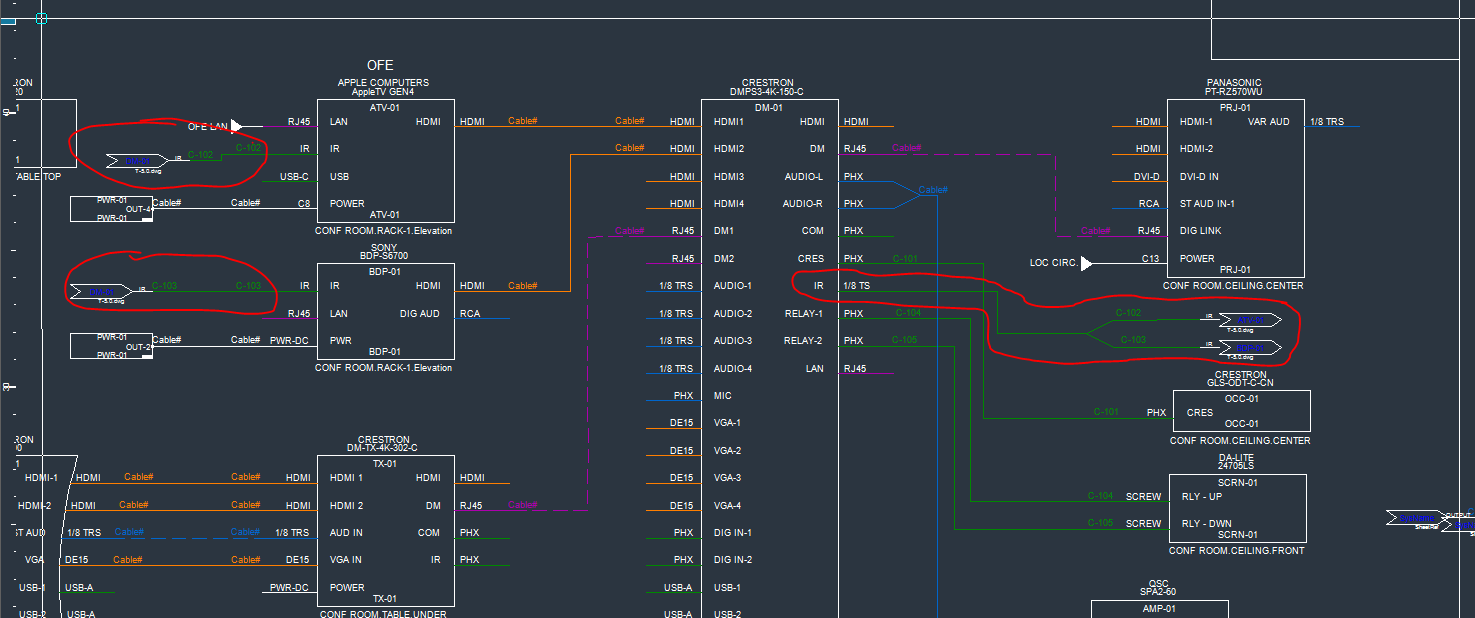Click the BDP-S6700 model label
The image size is (1475, 618).
(384, 256)
